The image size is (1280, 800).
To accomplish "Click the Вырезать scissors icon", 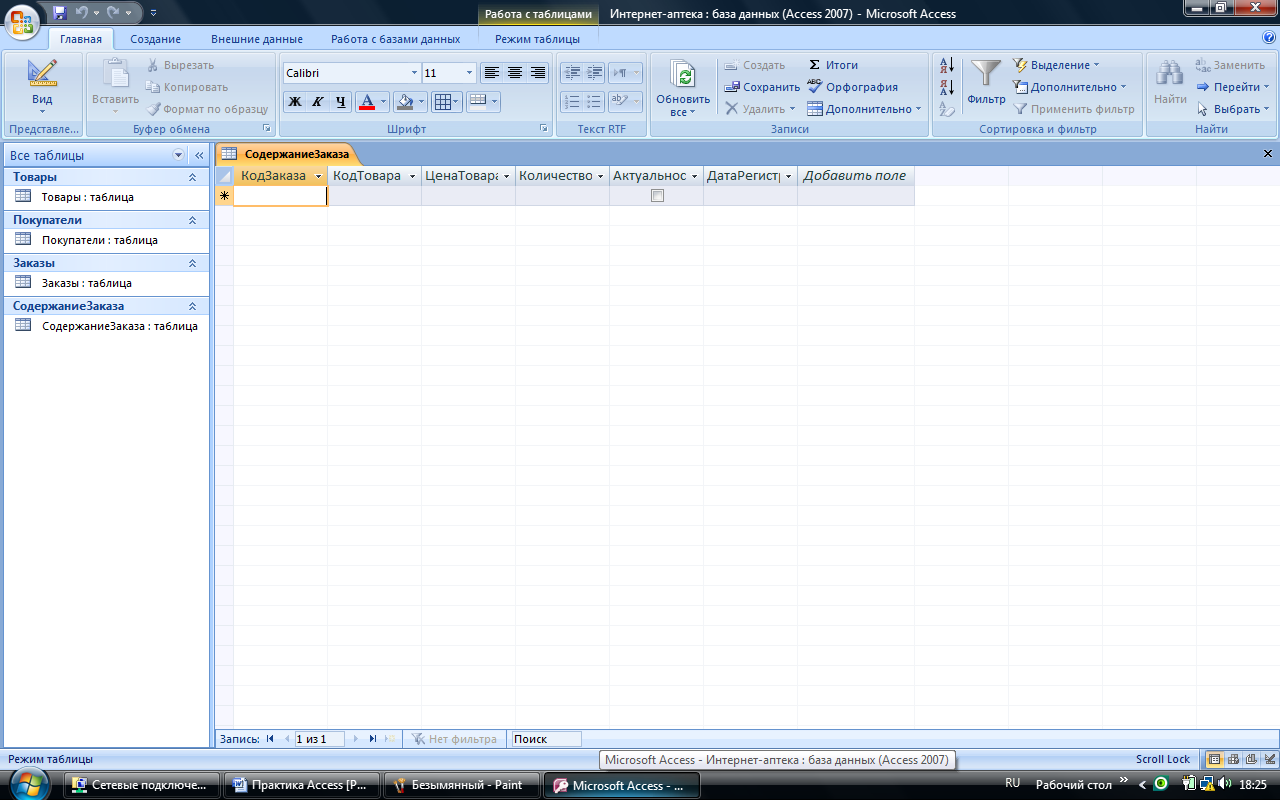I will click(154, 65).
